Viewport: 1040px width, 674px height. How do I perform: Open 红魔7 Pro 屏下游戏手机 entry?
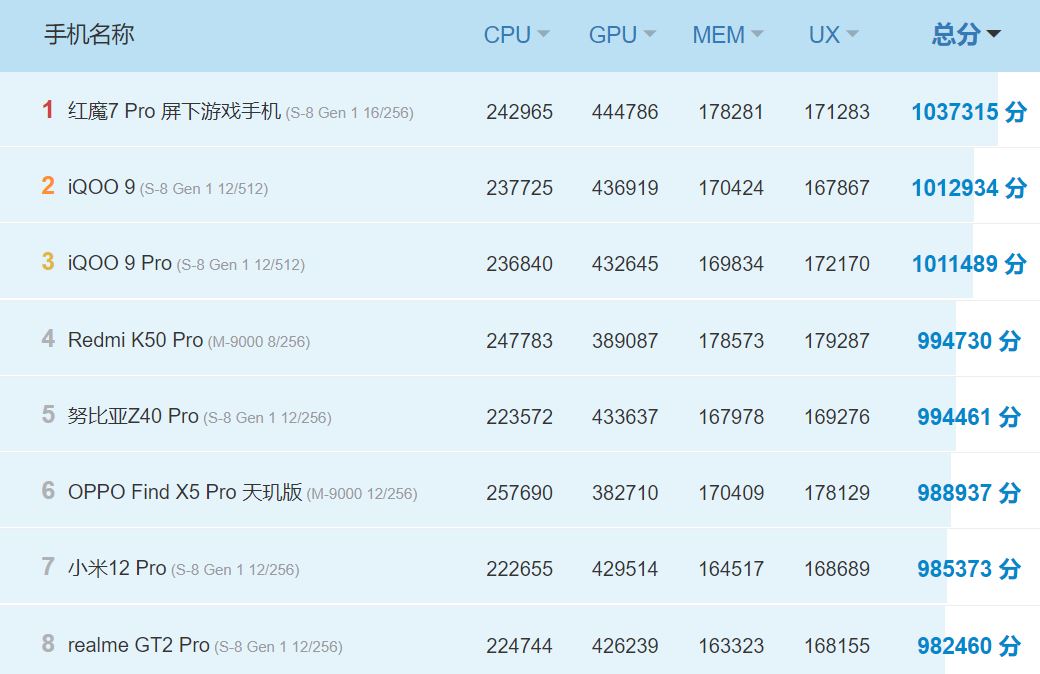[x=174, y=111]
